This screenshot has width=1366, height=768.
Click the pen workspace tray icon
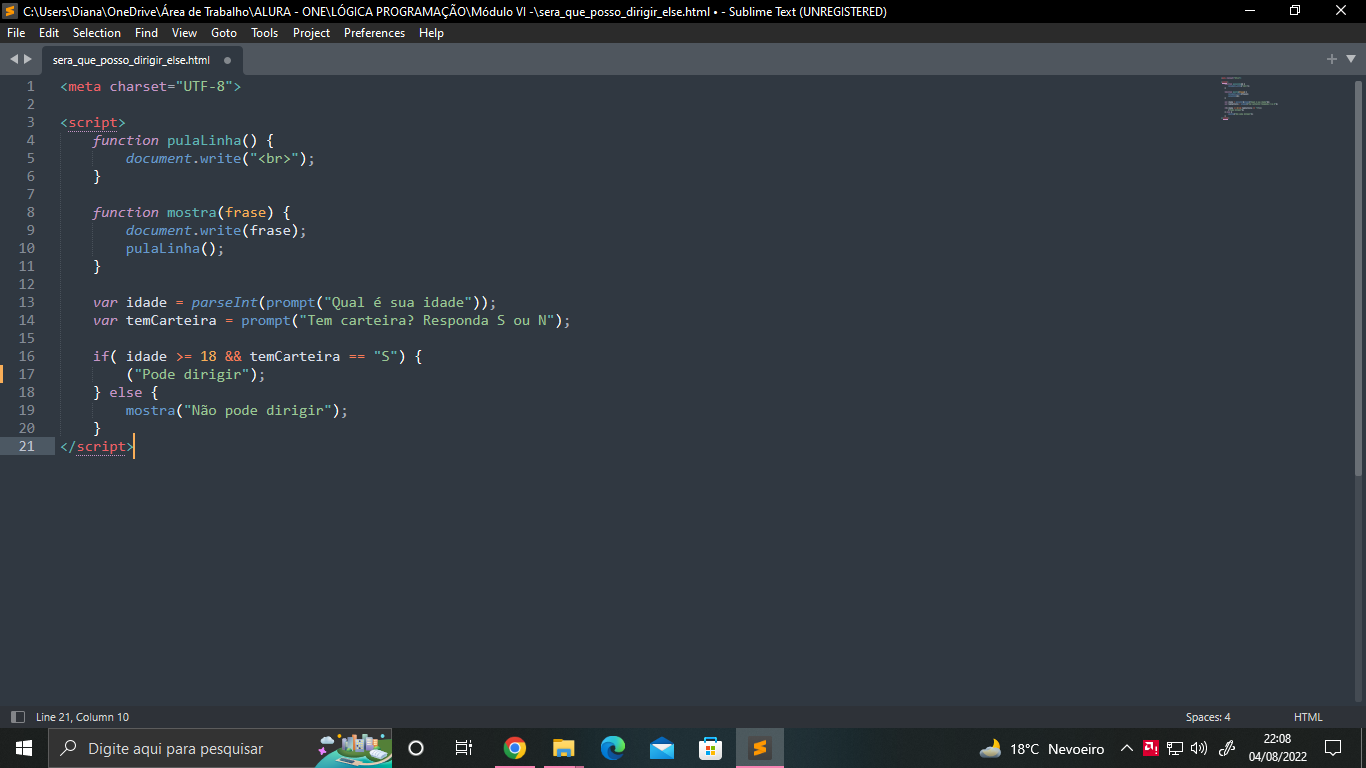click(1227, 748)
